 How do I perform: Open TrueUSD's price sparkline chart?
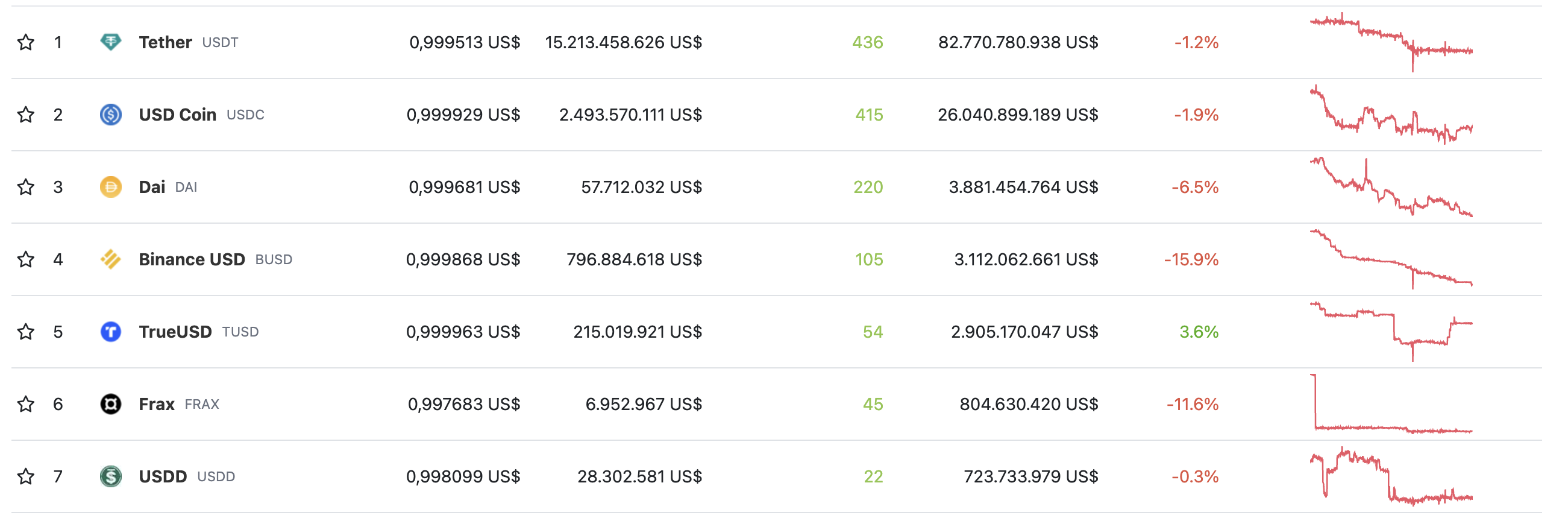pyautogui.click(x=1391, y=331)
